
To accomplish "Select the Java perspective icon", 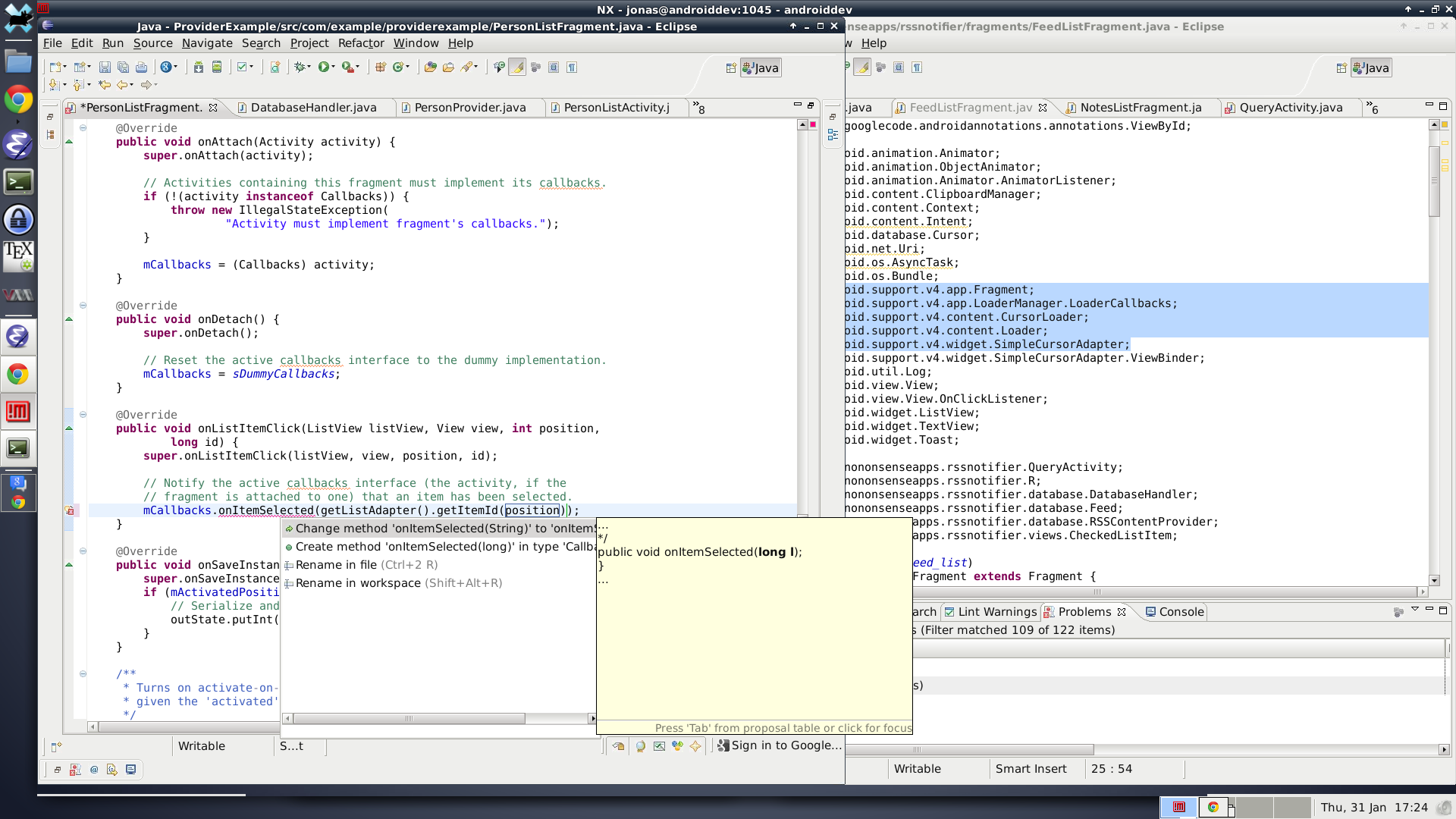I will [764, 67].
